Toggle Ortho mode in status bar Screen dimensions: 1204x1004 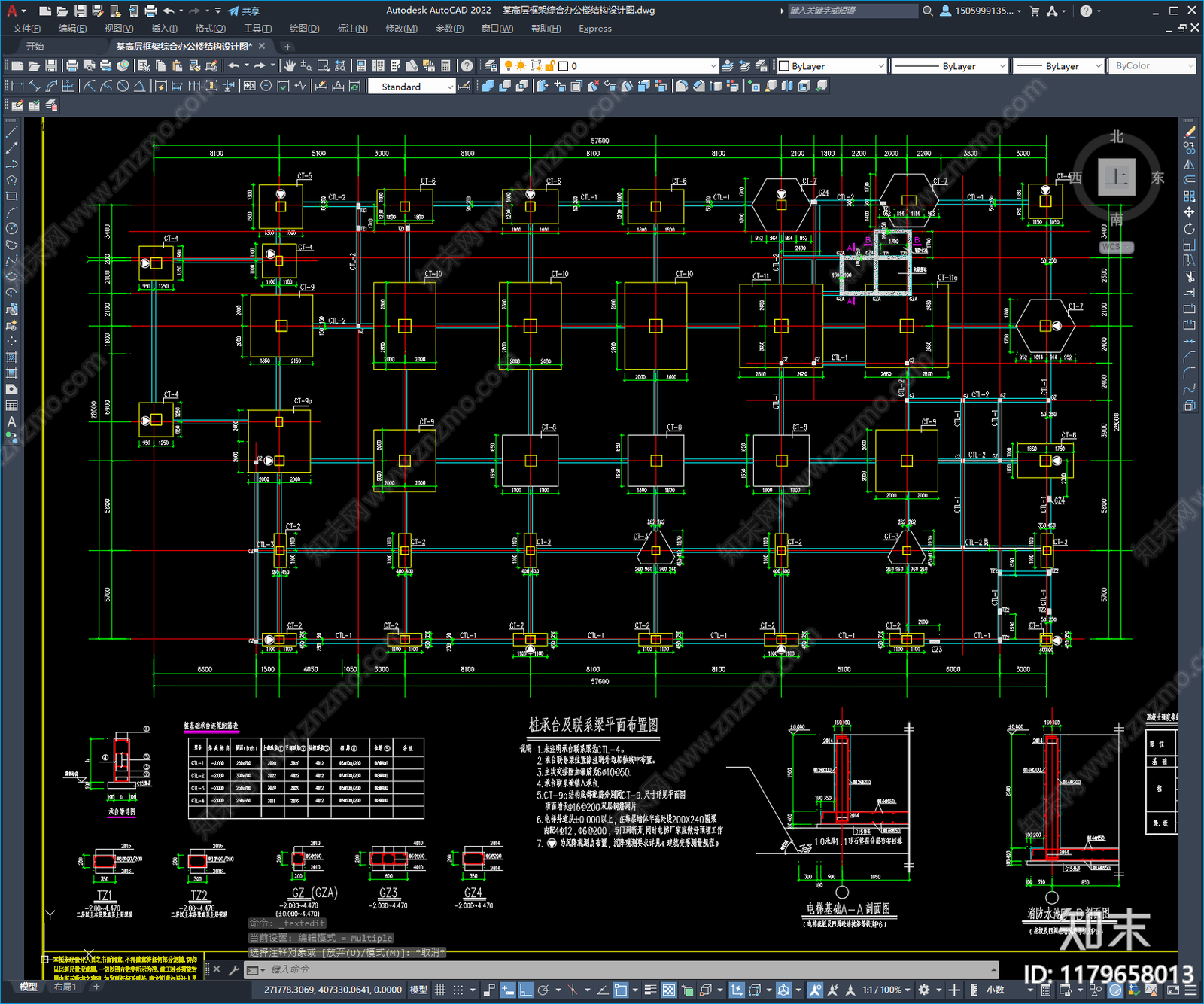click(x=526, y=990)
